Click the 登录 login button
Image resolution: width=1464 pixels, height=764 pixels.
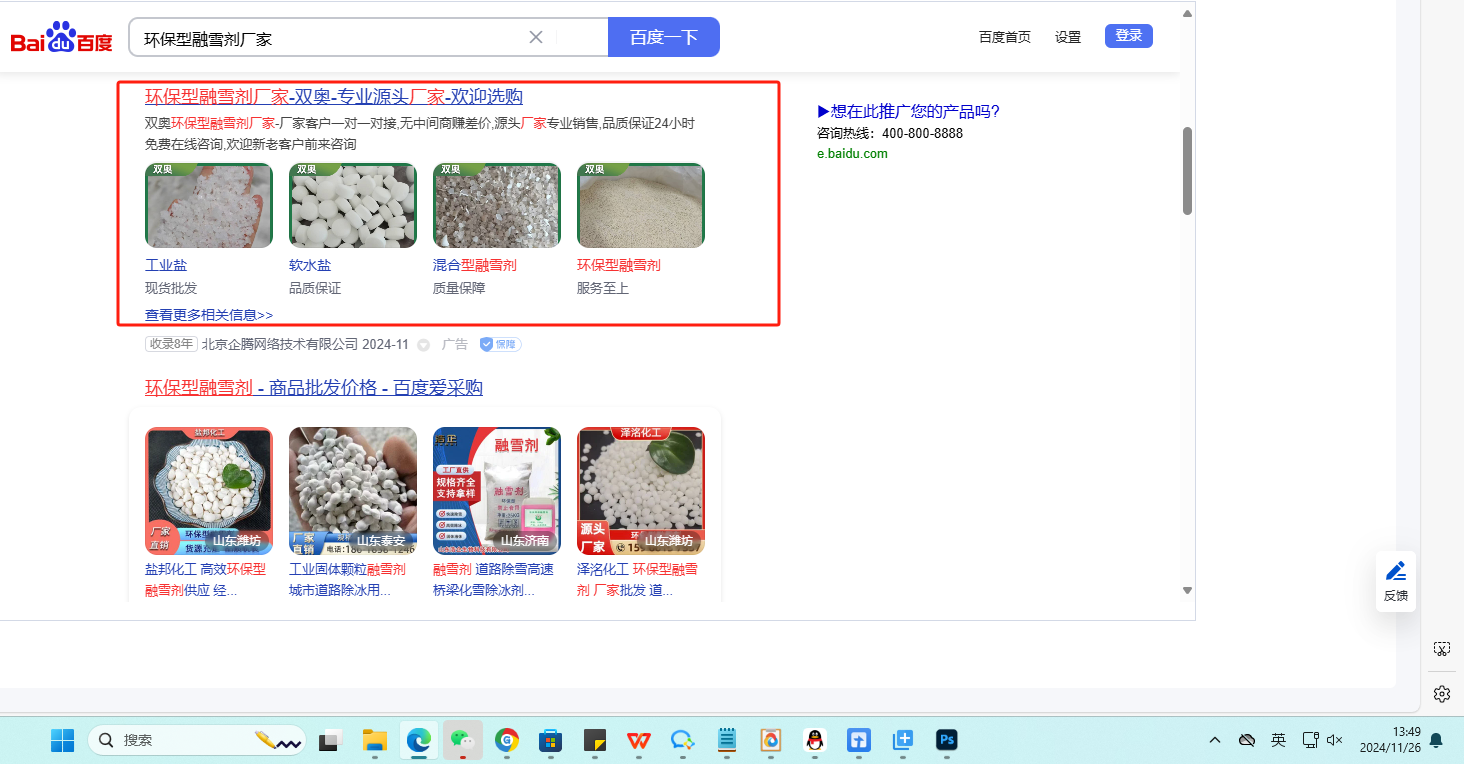[x=1129, y=36]
